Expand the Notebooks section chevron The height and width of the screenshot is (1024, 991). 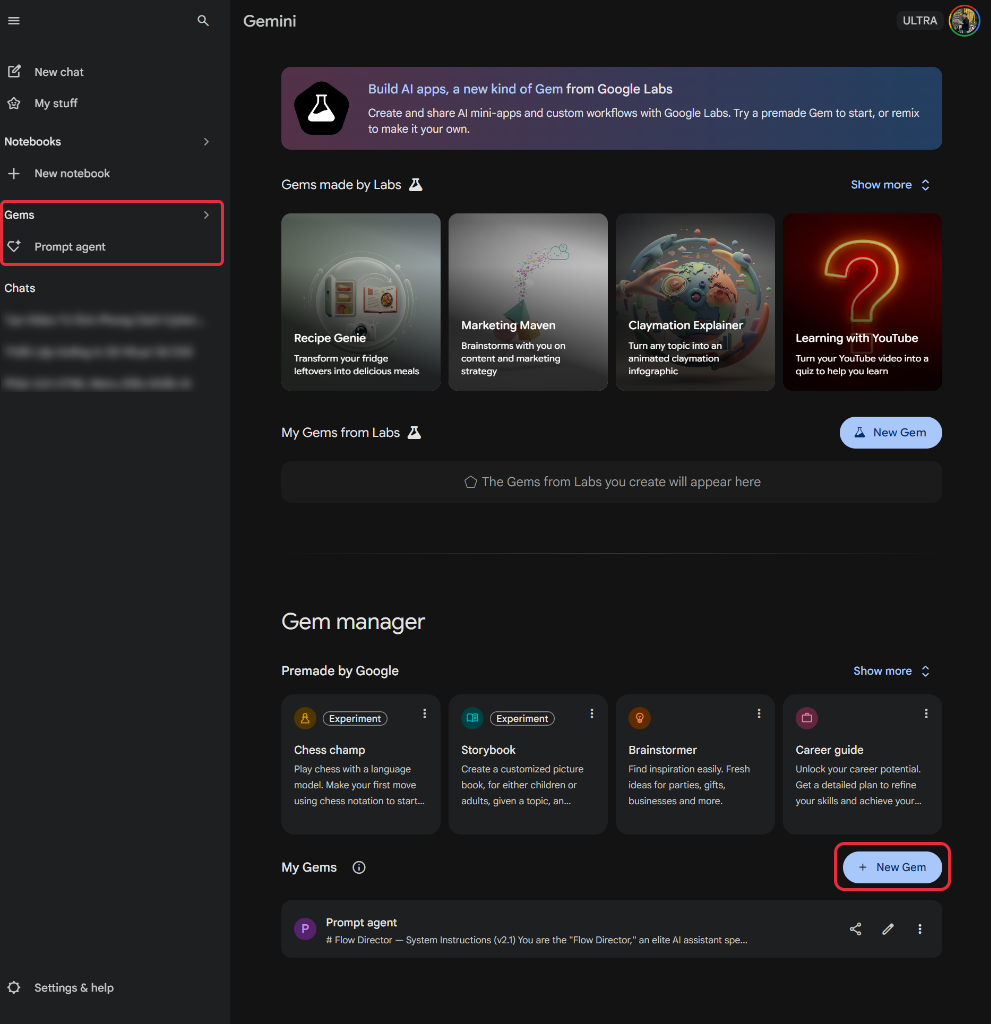point(206,142)
